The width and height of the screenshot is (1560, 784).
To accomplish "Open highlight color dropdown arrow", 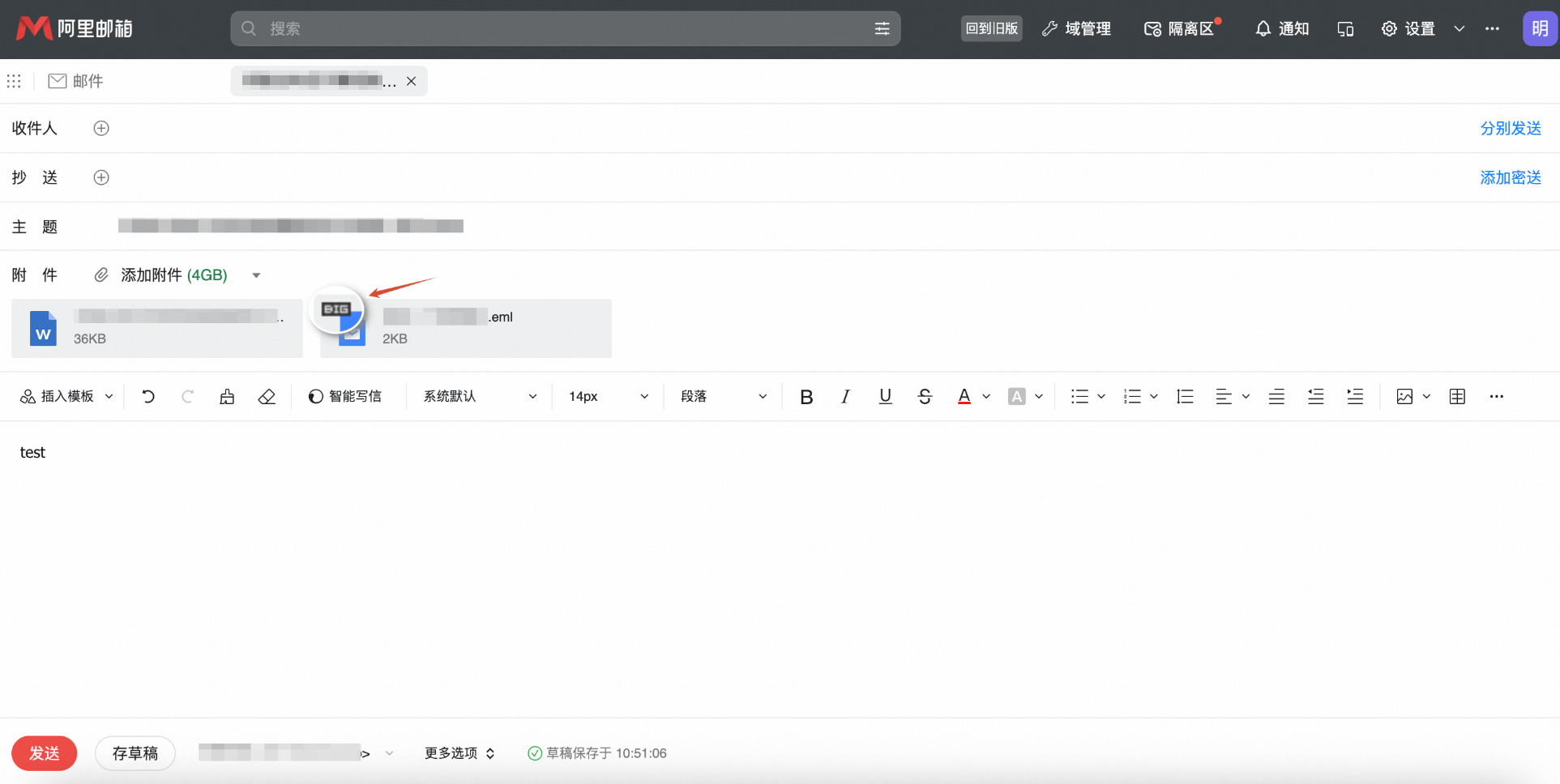I will pyautogui.click(x=1039, y=396).
